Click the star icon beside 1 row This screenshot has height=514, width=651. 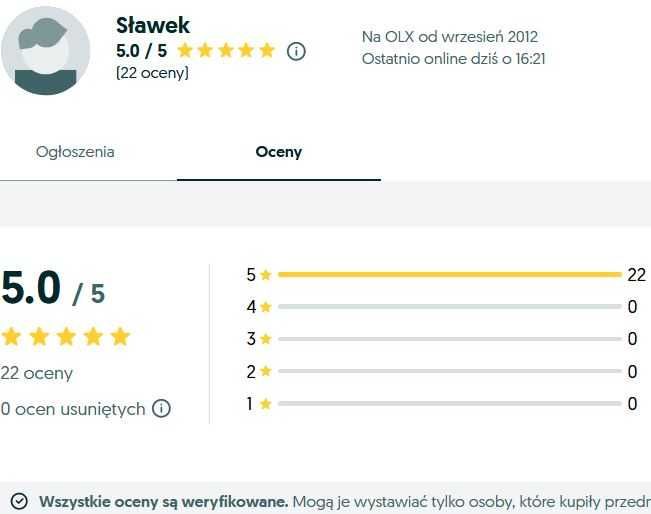point(266,403)
